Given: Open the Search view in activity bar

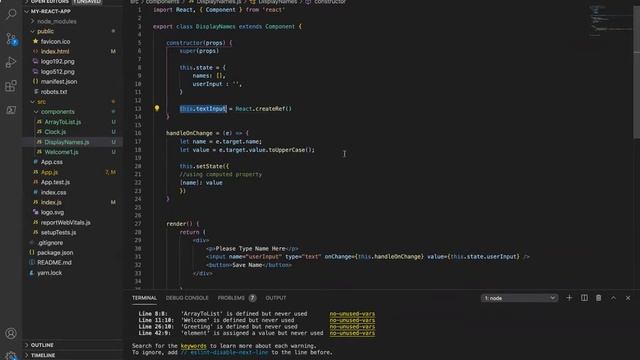Looking at the screenshot, I should point(11,14).
